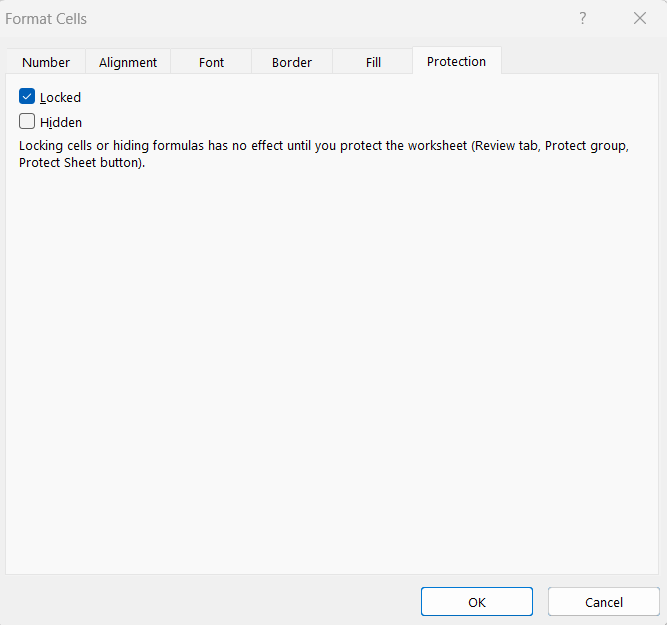
Task: Confirm with the OK button
Action: [x=477, y=602]
